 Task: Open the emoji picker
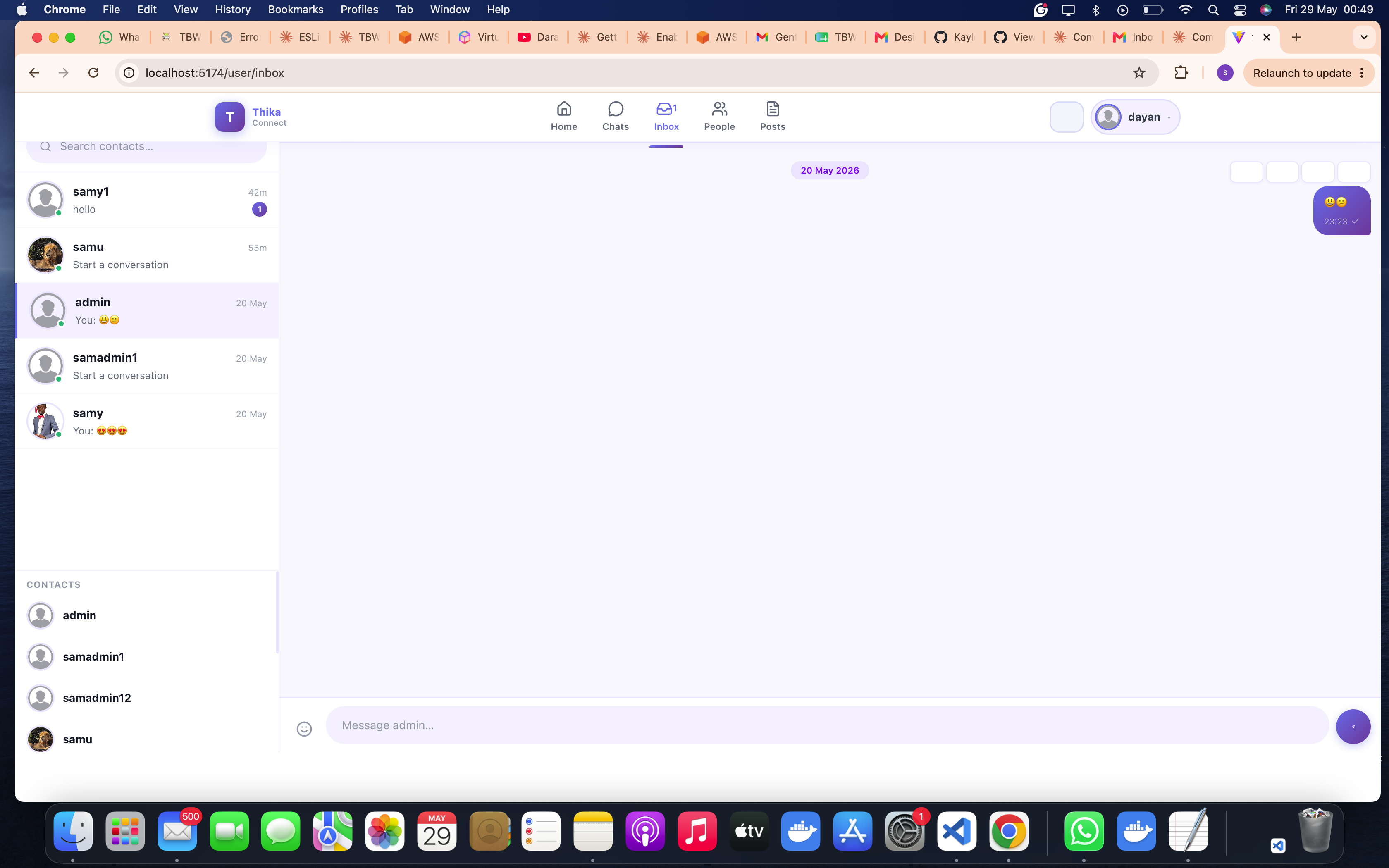[304, 728]
